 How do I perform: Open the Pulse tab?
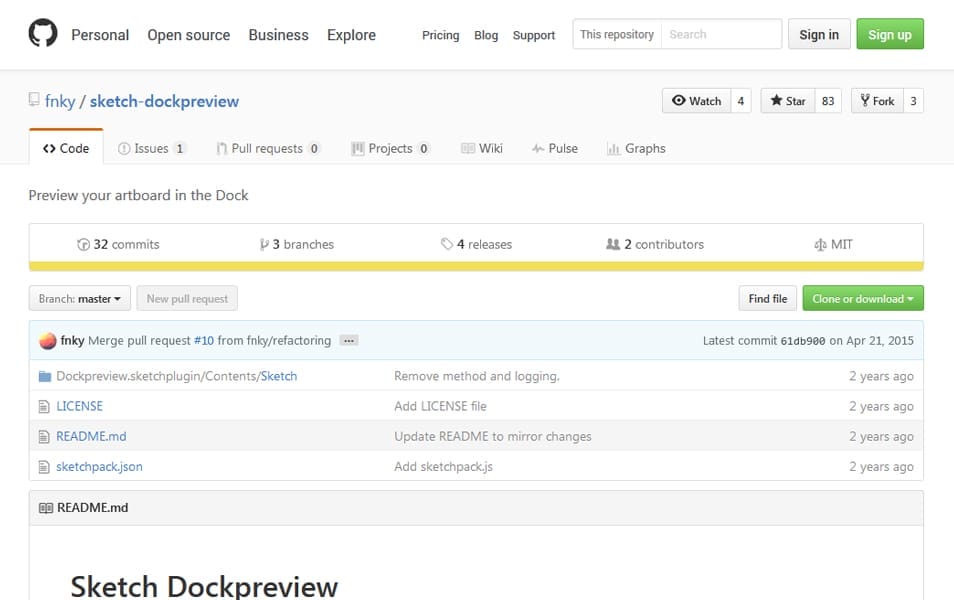[x=555, y=148]
